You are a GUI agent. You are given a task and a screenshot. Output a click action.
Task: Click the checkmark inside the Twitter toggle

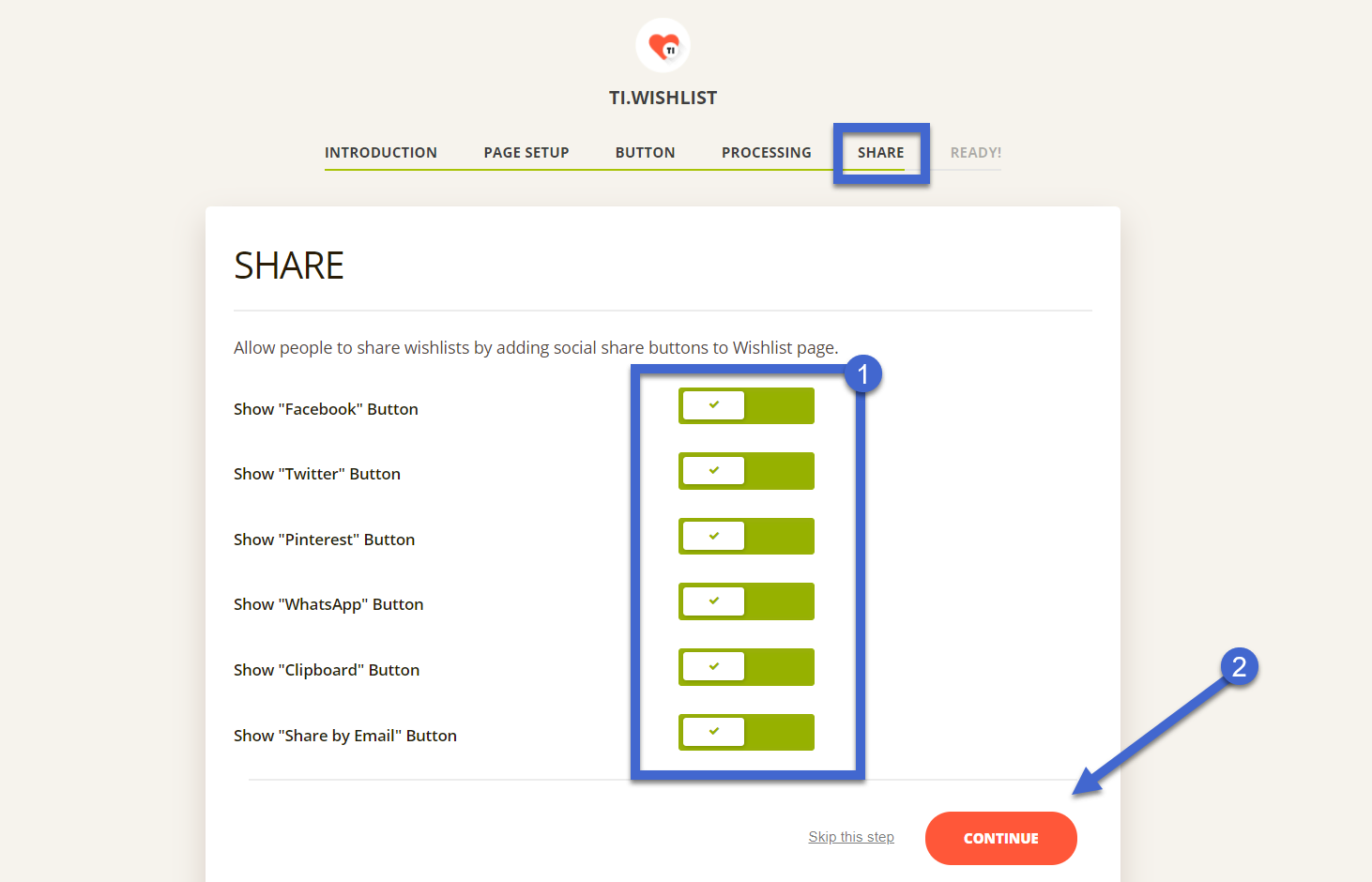click(712, 470)
